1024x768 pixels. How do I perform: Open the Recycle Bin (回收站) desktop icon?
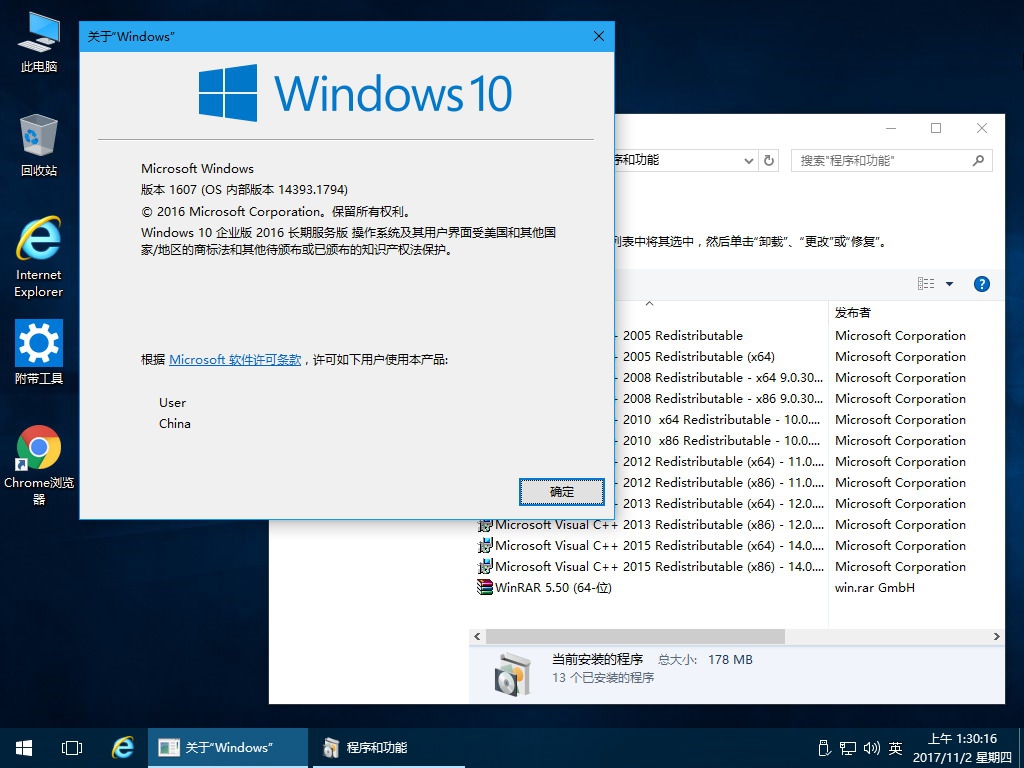39,145
